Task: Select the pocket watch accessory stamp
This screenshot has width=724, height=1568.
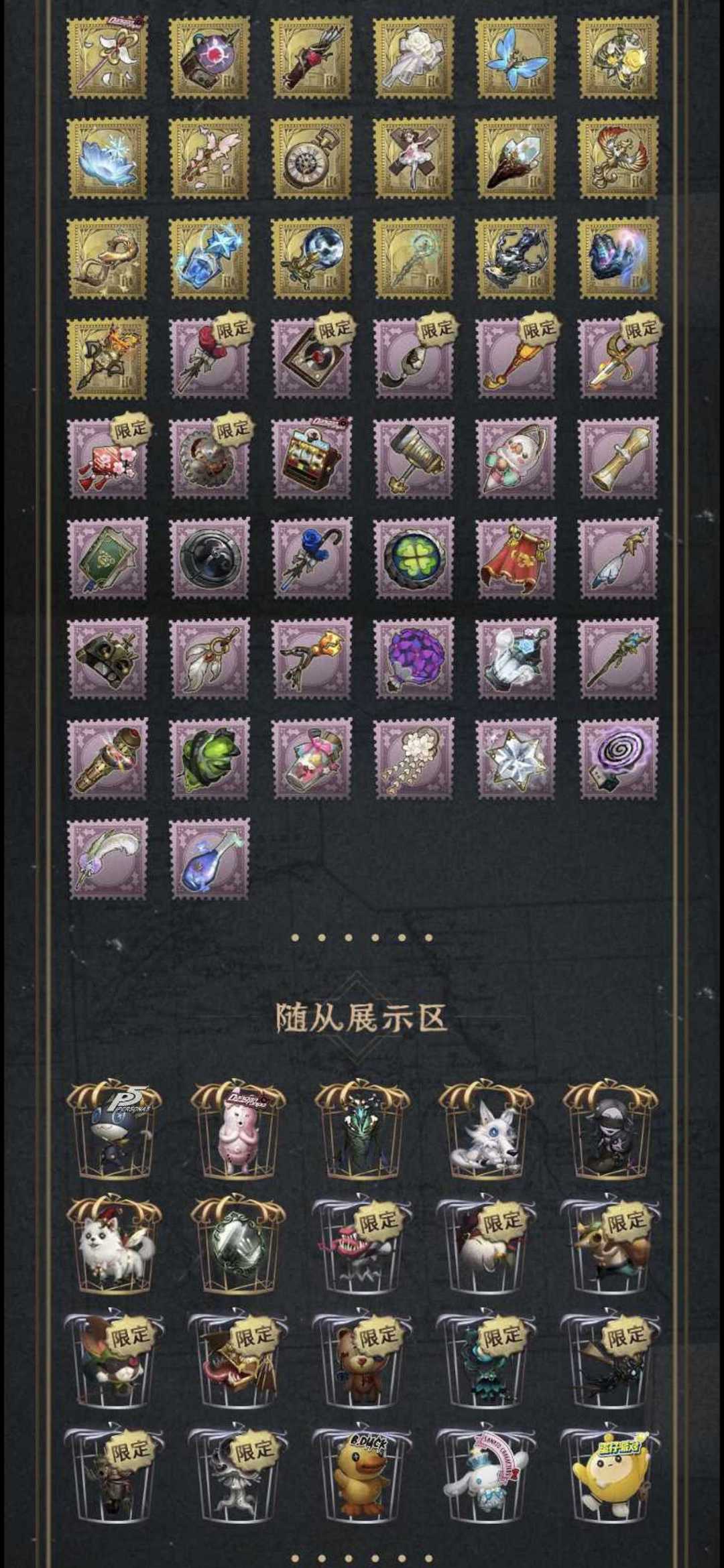Action: click(312, 157)
